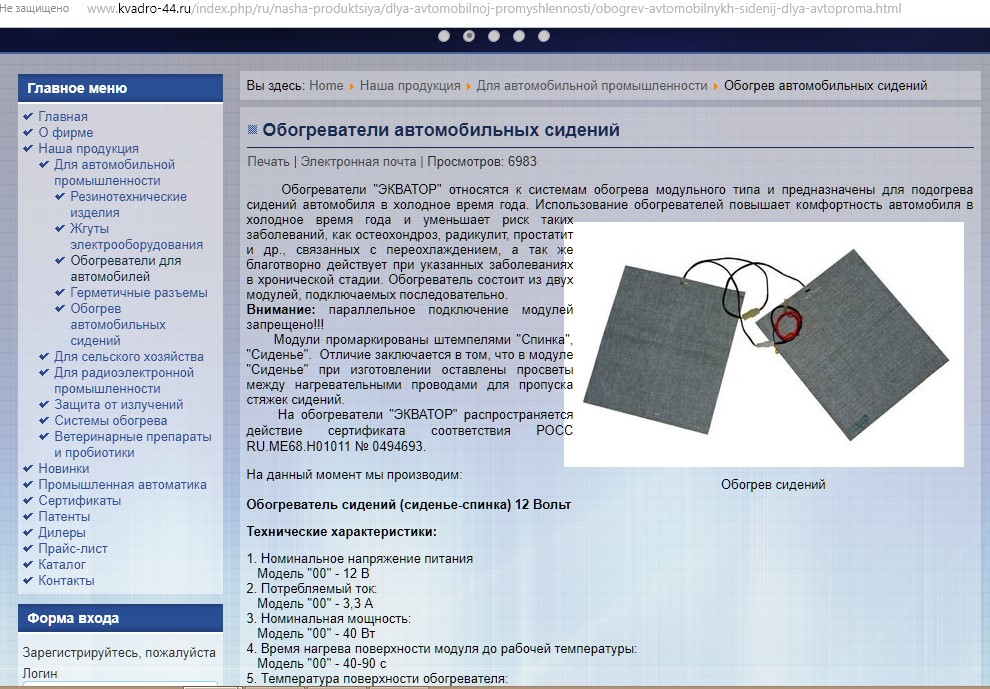Open the Патенты menu item

64,517
